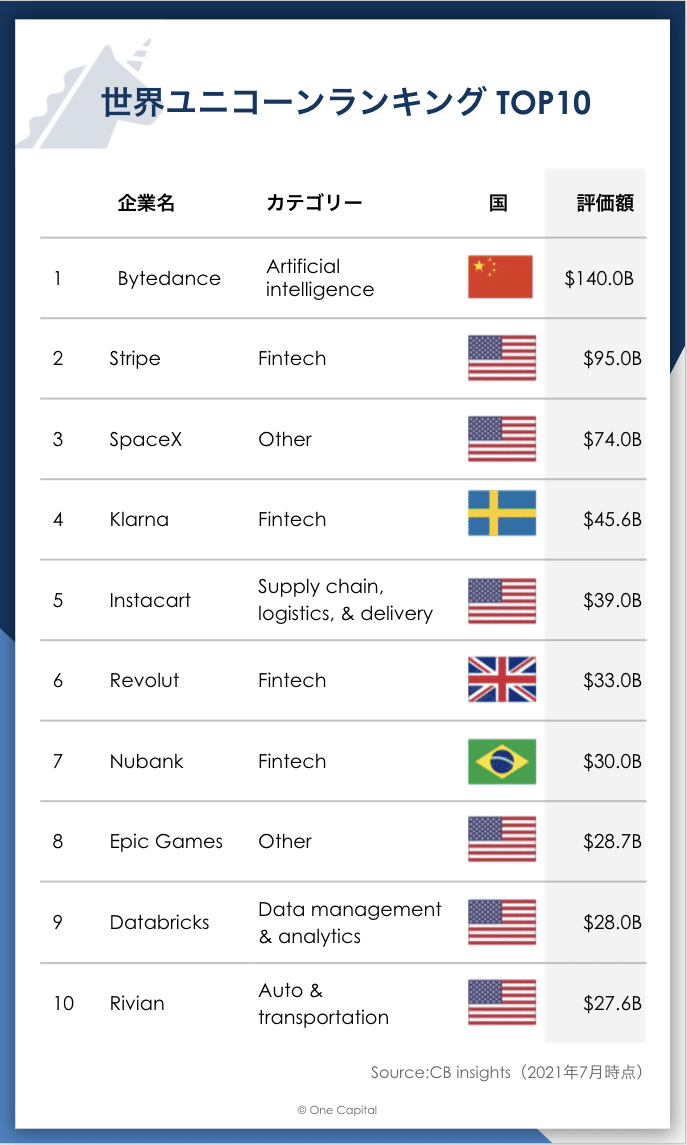This screenshot has width=687, height=1145.
Task: Select the US flag in the Databricks row
Action: [x=502, y=922]
